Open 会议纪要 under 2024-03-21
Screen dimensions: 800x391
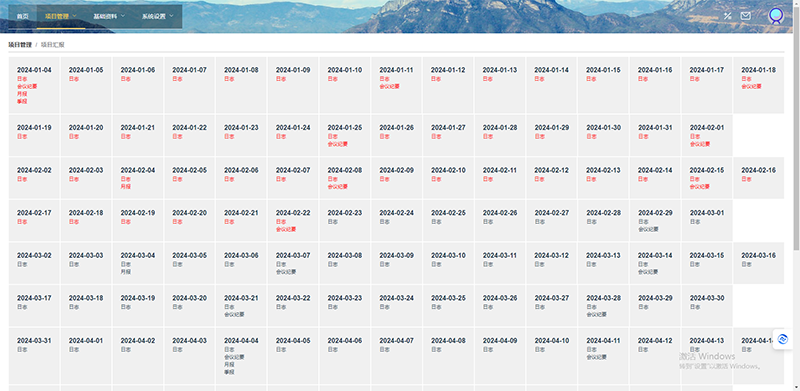(x=234, y=314)
